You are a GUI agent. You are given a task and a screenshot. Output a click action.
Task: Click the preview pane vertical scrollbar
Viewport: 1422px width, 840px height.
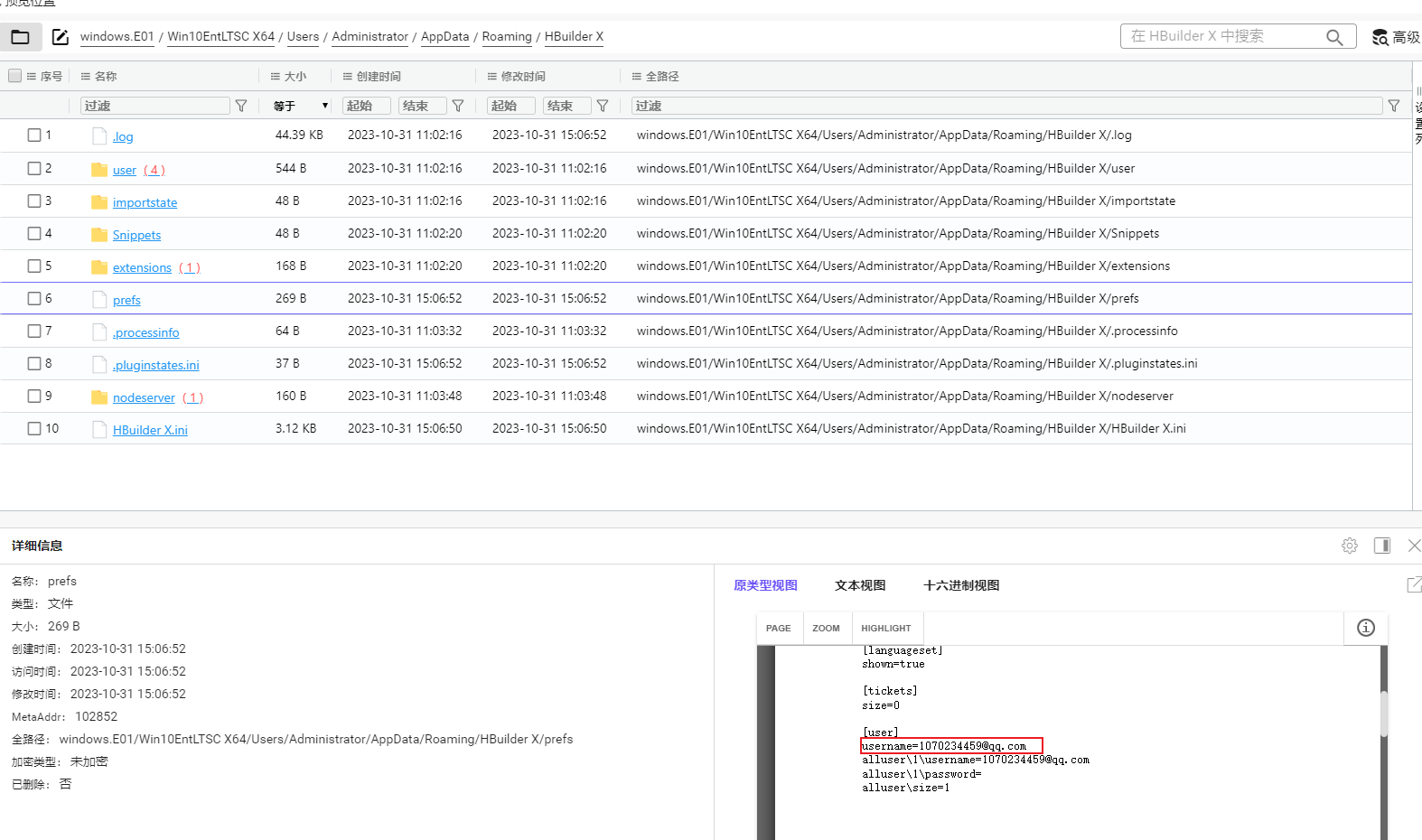tap(1383, 714)
